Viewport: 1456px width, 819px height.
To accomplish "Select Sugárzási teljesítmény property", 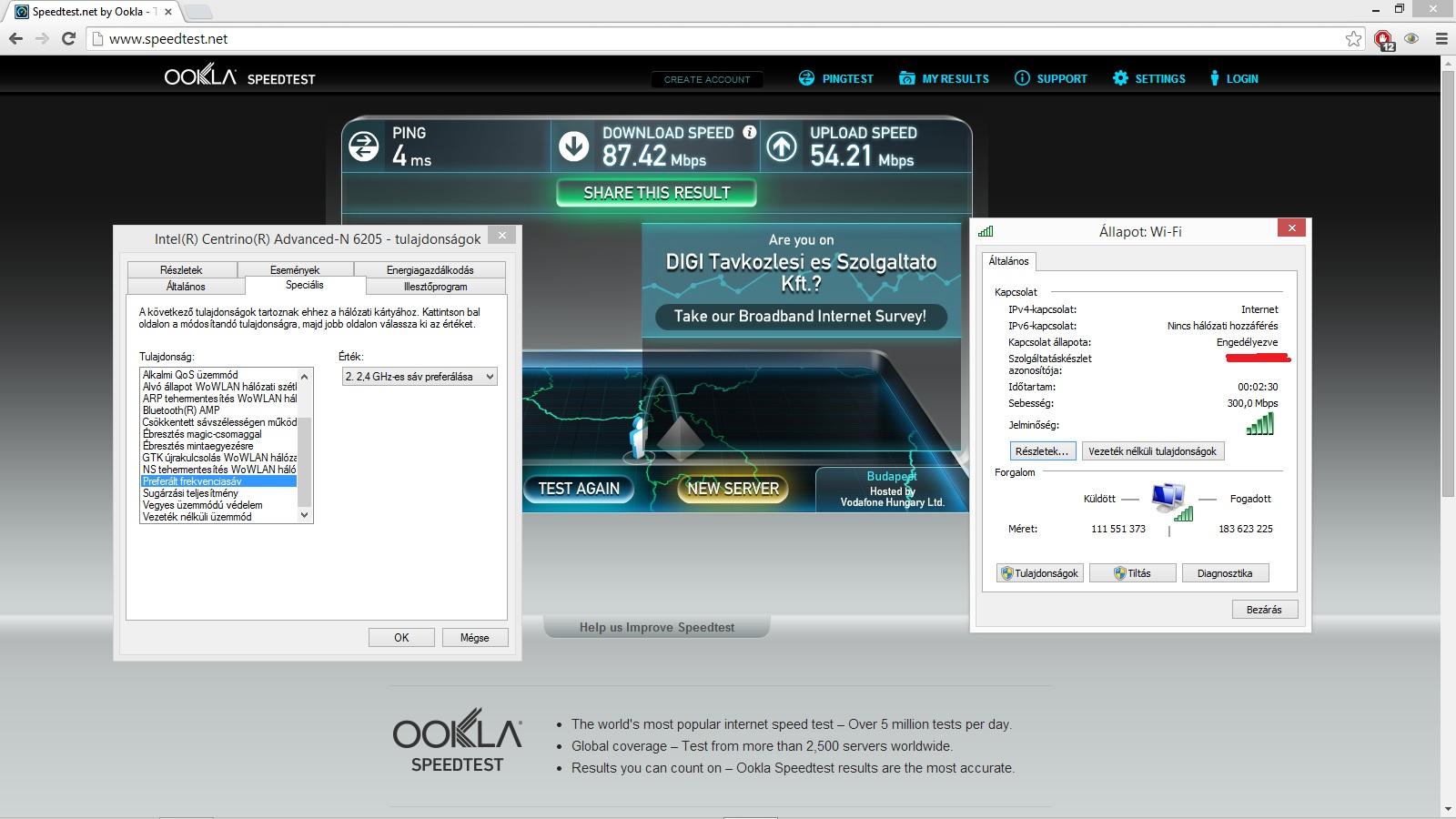I will (x=219, y=493).
